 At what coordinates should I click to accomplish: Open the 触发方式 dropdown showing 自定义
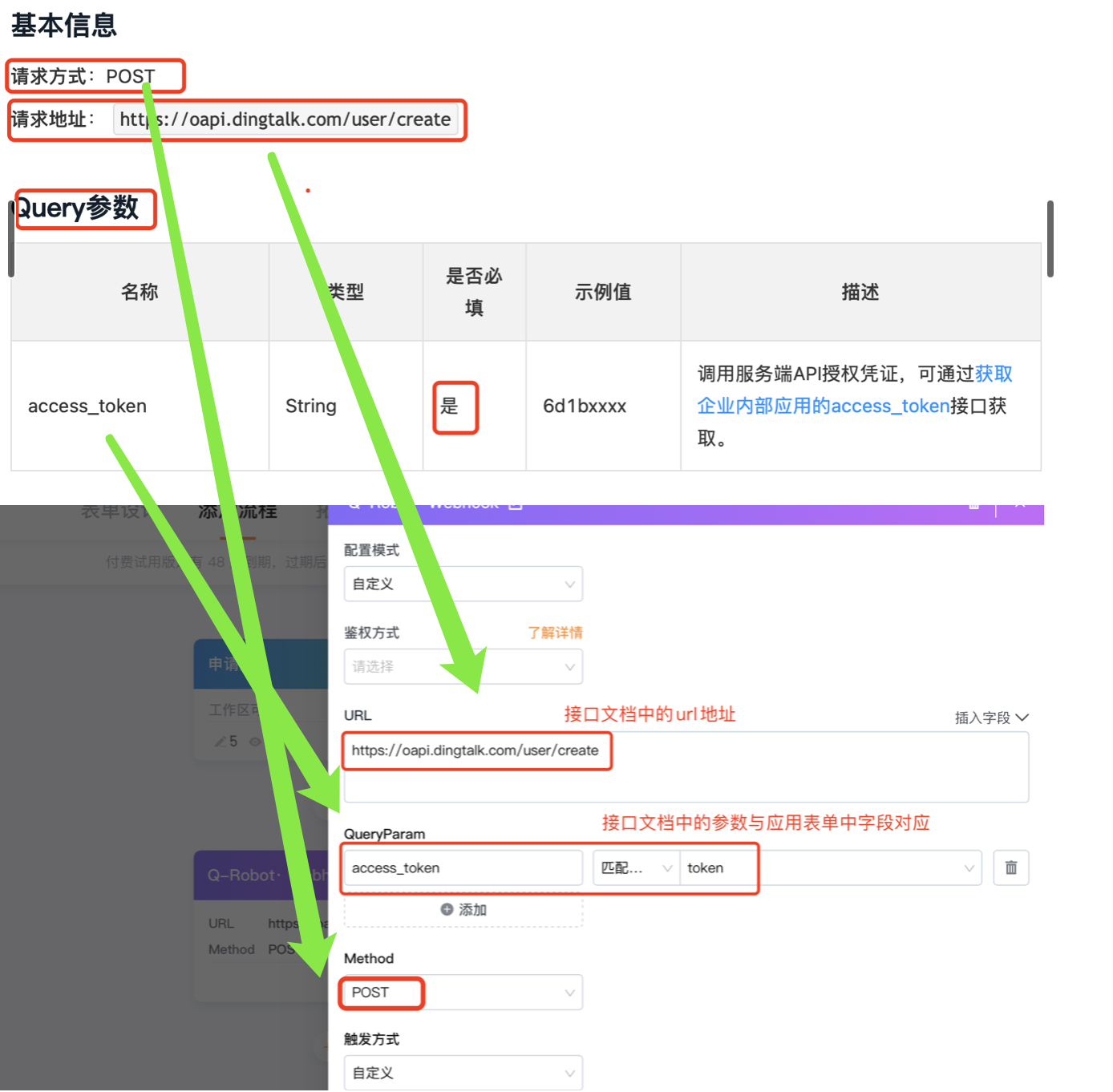click(463, 1073)
